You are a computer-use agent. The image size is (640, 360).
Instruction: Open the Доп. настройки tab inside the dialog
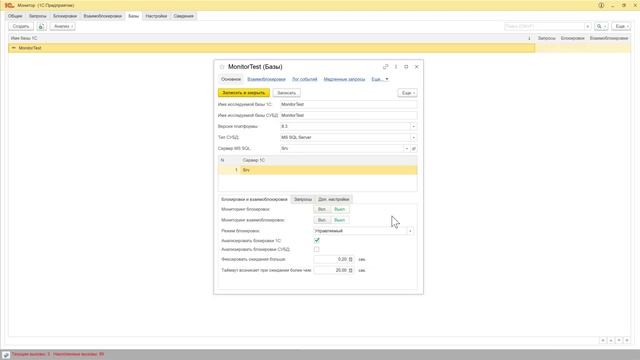click(x=333, y=199)
